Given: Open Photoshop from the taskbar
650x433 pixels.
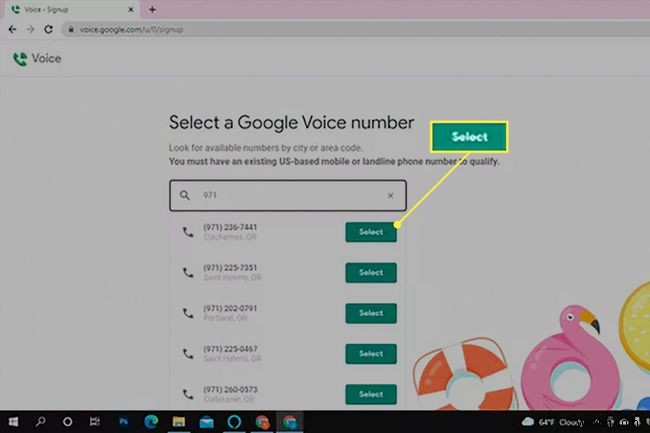Looking at the screenshot, I should (x=123, y=422).
